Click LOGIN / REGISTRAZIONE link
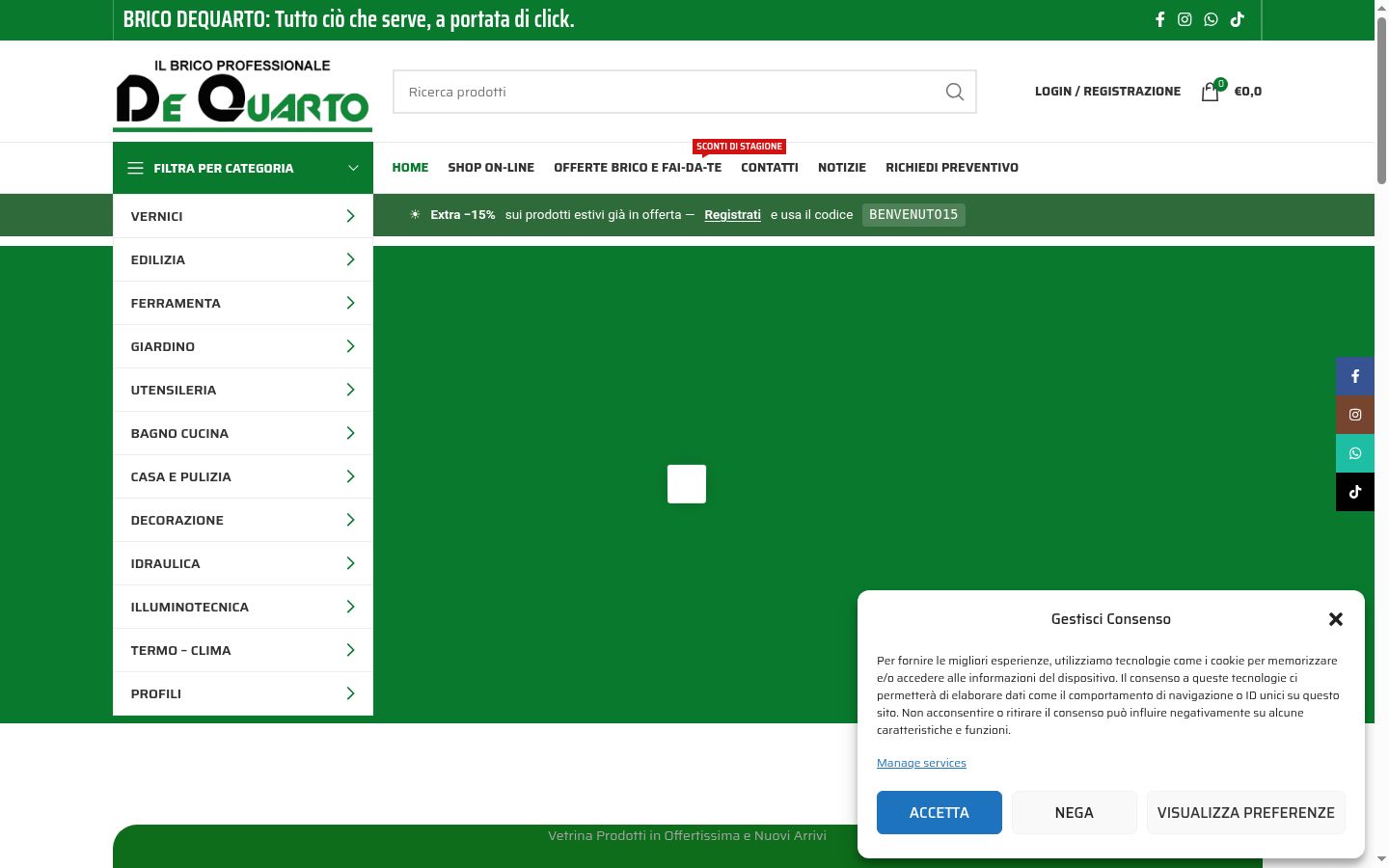 [x=1107, y=92]
